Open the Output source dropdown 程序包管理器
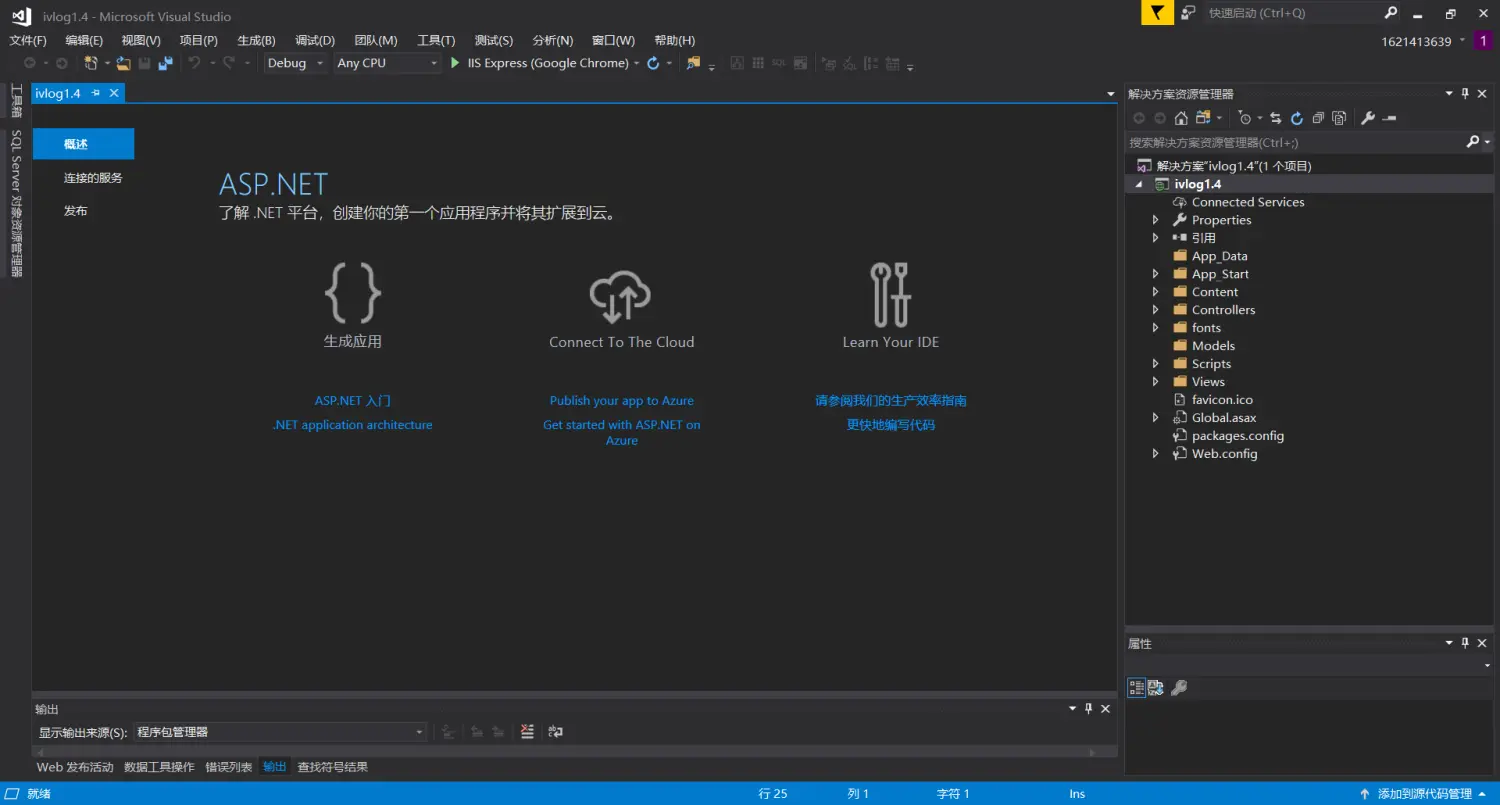Image resolution: width=1500 pixels, height=805 pixels. [x=280, y=732]
